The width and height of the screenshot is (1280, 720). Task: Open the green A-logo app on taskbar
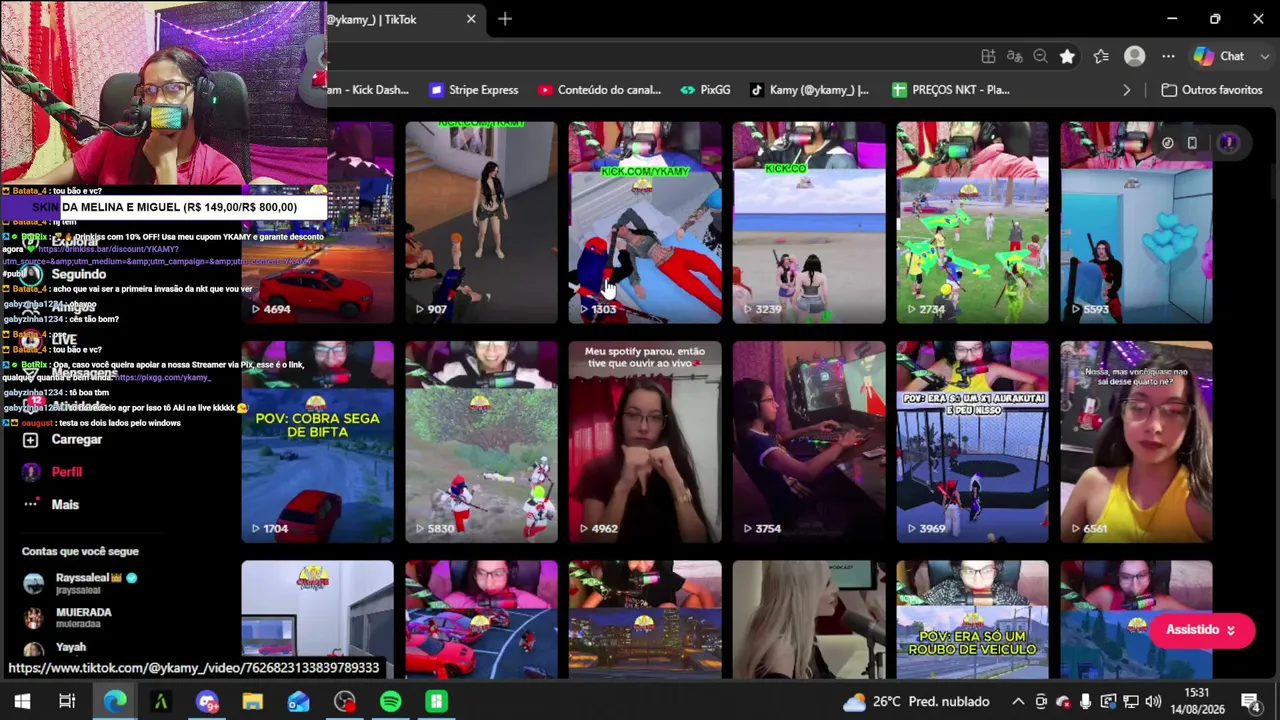click(160, 702)
